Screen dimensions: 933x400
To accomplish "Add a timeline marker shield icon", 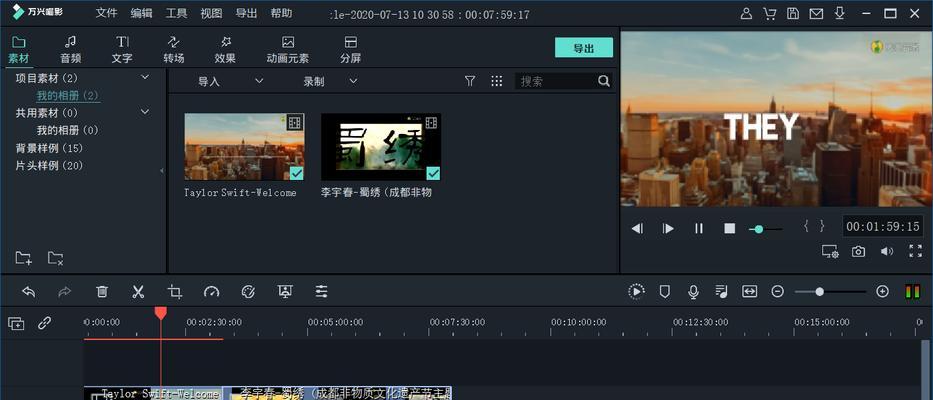I will click(x=665, y=292).
